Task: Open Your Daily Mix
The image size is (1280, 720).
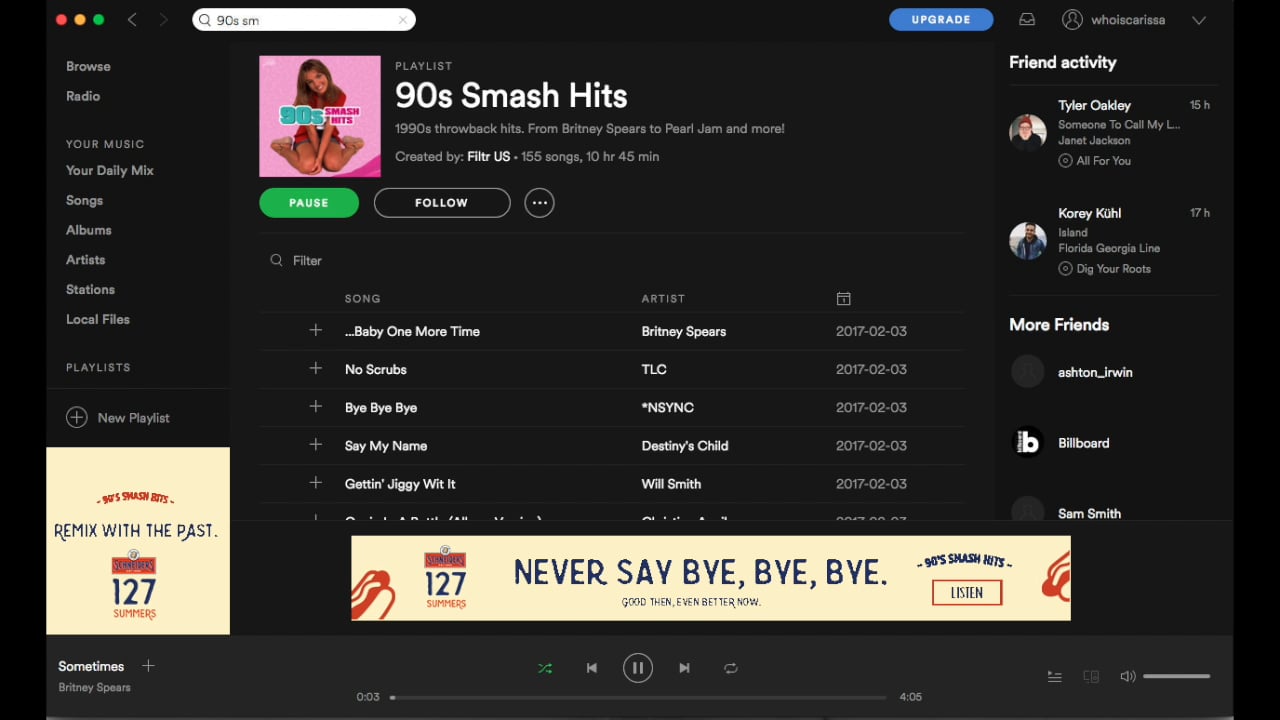Action: (x=110, y=170)
